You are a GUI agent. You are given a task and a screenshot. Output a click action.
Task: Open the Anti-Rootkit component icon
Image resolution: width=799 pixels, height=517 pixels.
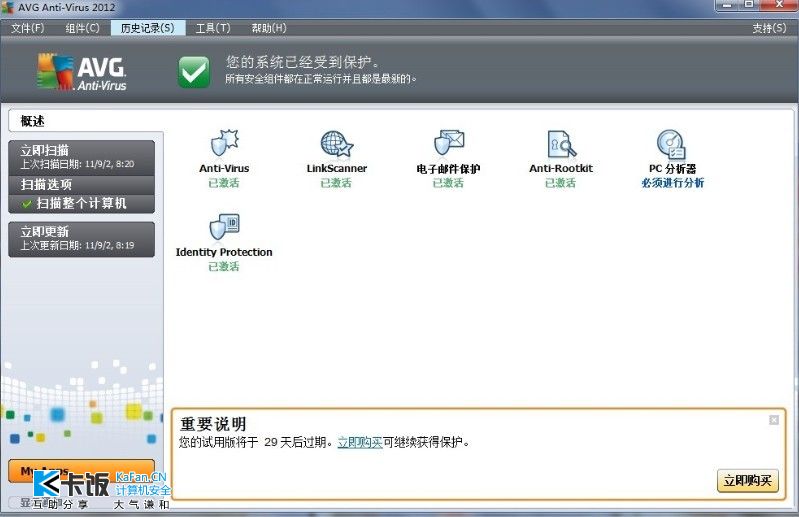coord(561,144)
